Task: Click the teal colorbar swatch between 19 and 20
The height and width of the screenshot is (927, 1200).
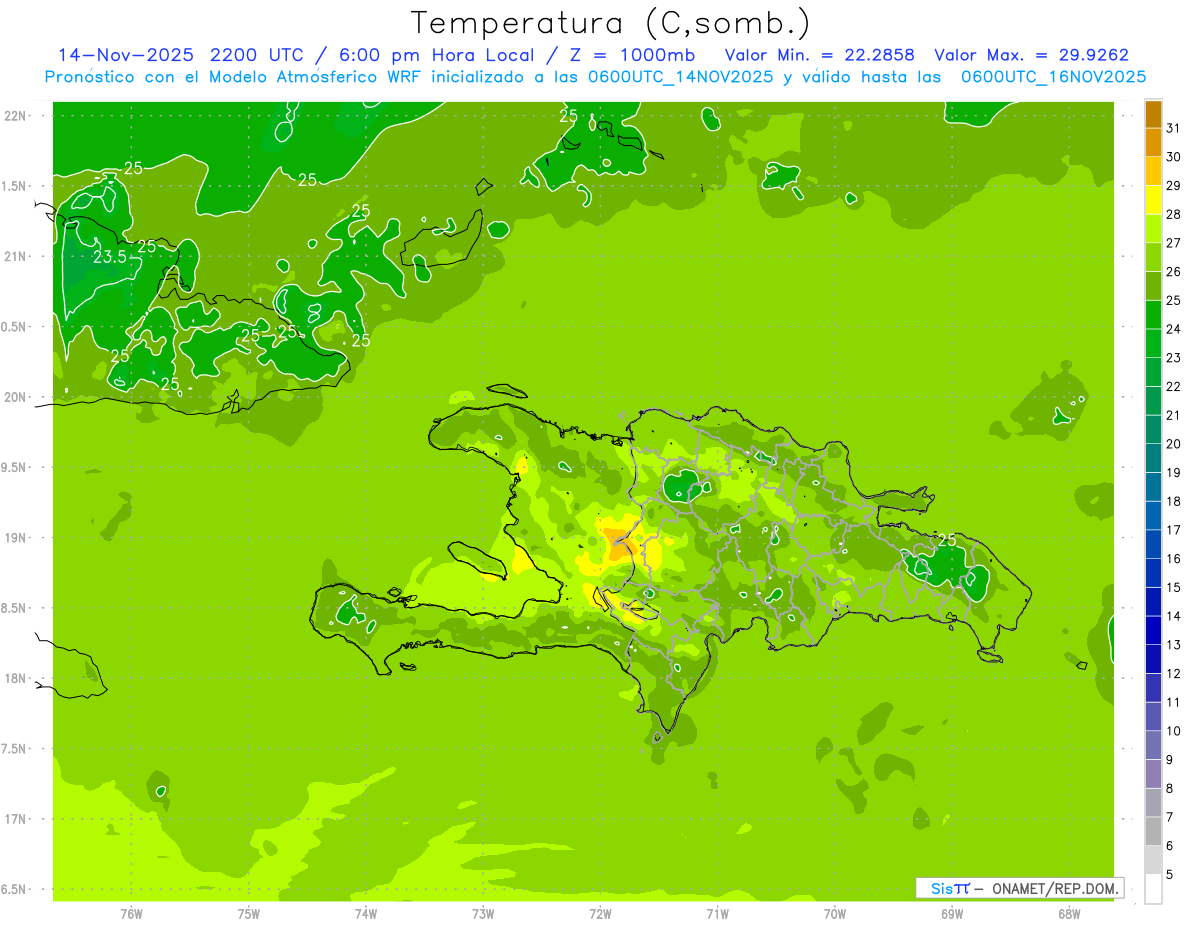Action: click(1153, 458)
